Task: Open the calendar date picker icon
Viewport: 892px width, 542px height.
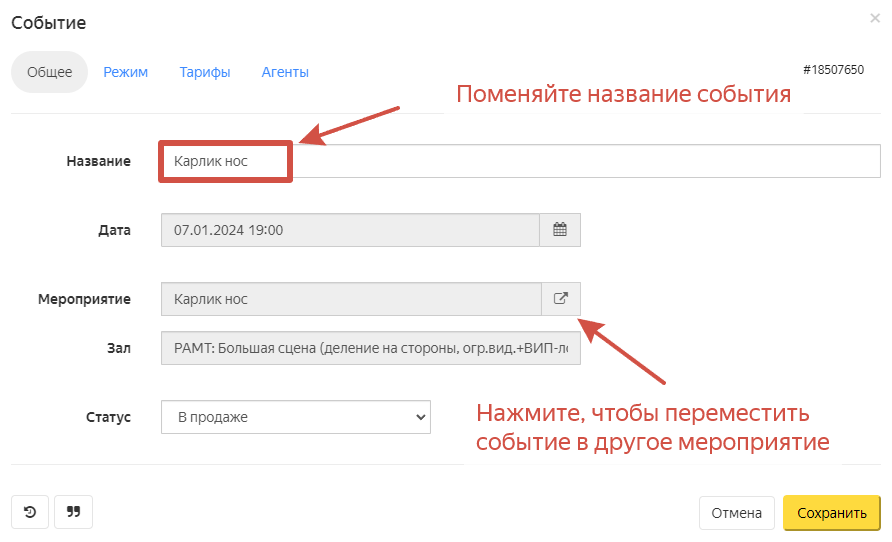Action: (560, 230)
